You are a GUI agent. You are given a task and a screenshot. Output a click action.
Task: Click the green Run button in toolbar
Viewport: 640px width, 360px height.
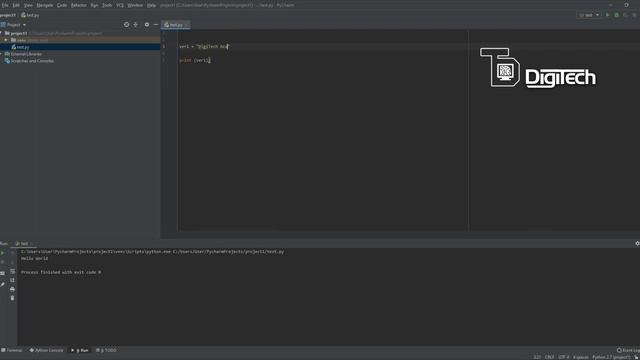[608, 15]
